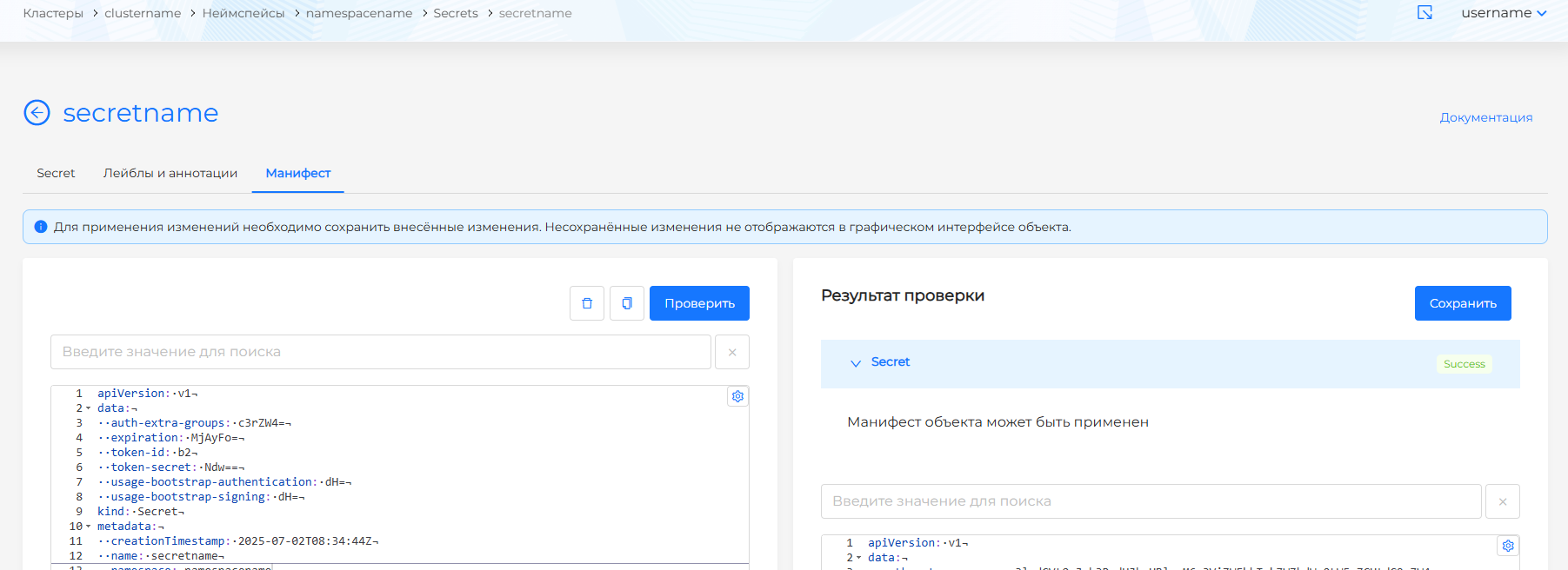Screen dimensions: 1568x570
Task: Click the back arrow beside secretname title
Action: (x=37, y=113)
